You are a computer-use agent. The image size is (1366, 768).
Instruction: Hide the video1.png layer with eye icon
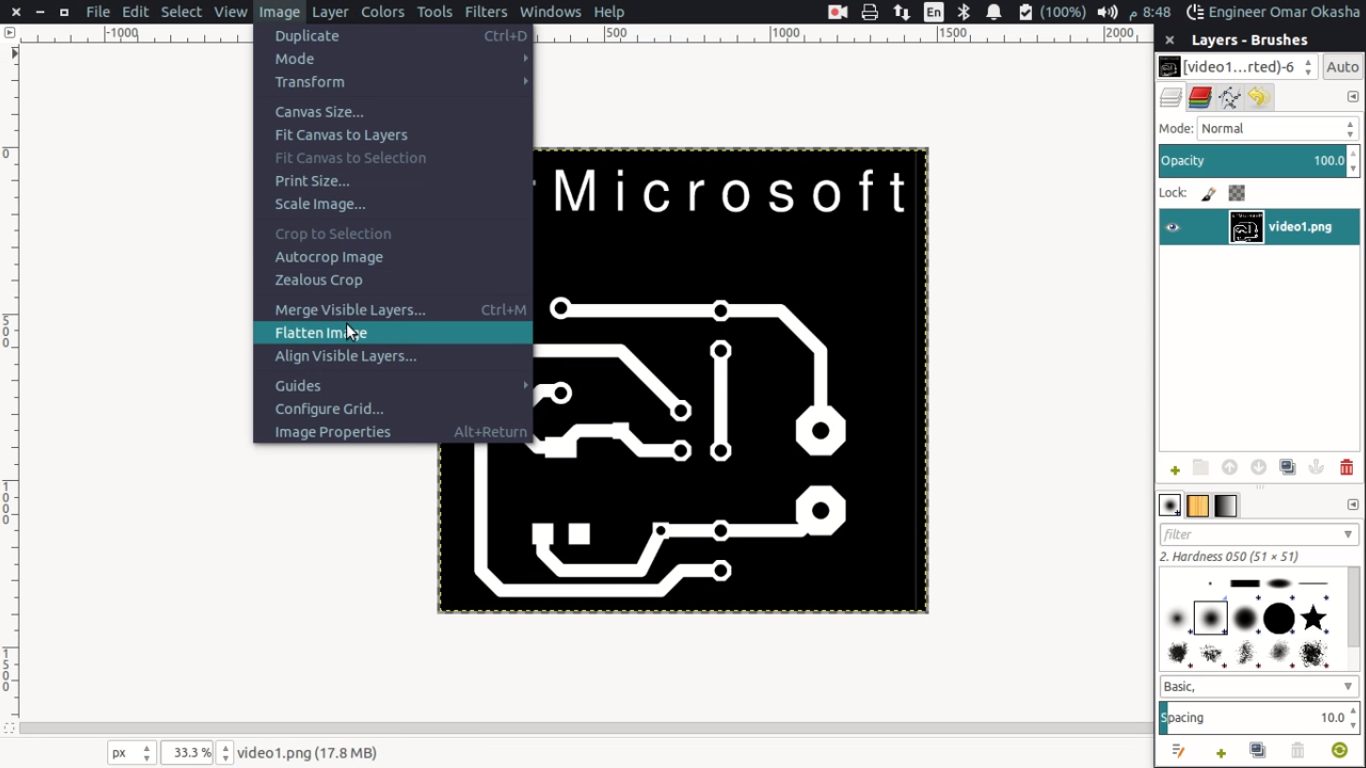(x=1173, y=227)
